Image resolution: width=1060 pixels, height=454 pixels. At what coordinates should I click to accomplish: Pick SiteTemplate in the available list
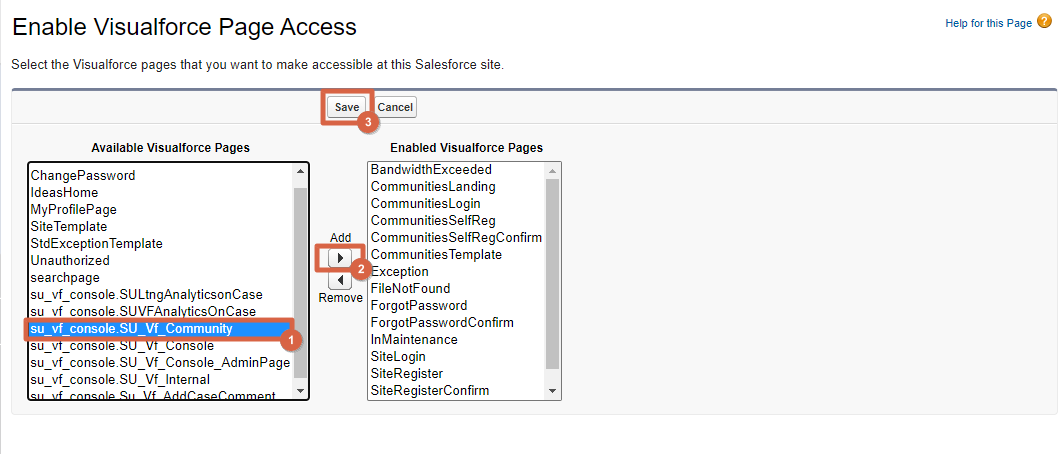pyautogui.click(x=69, y=227)
